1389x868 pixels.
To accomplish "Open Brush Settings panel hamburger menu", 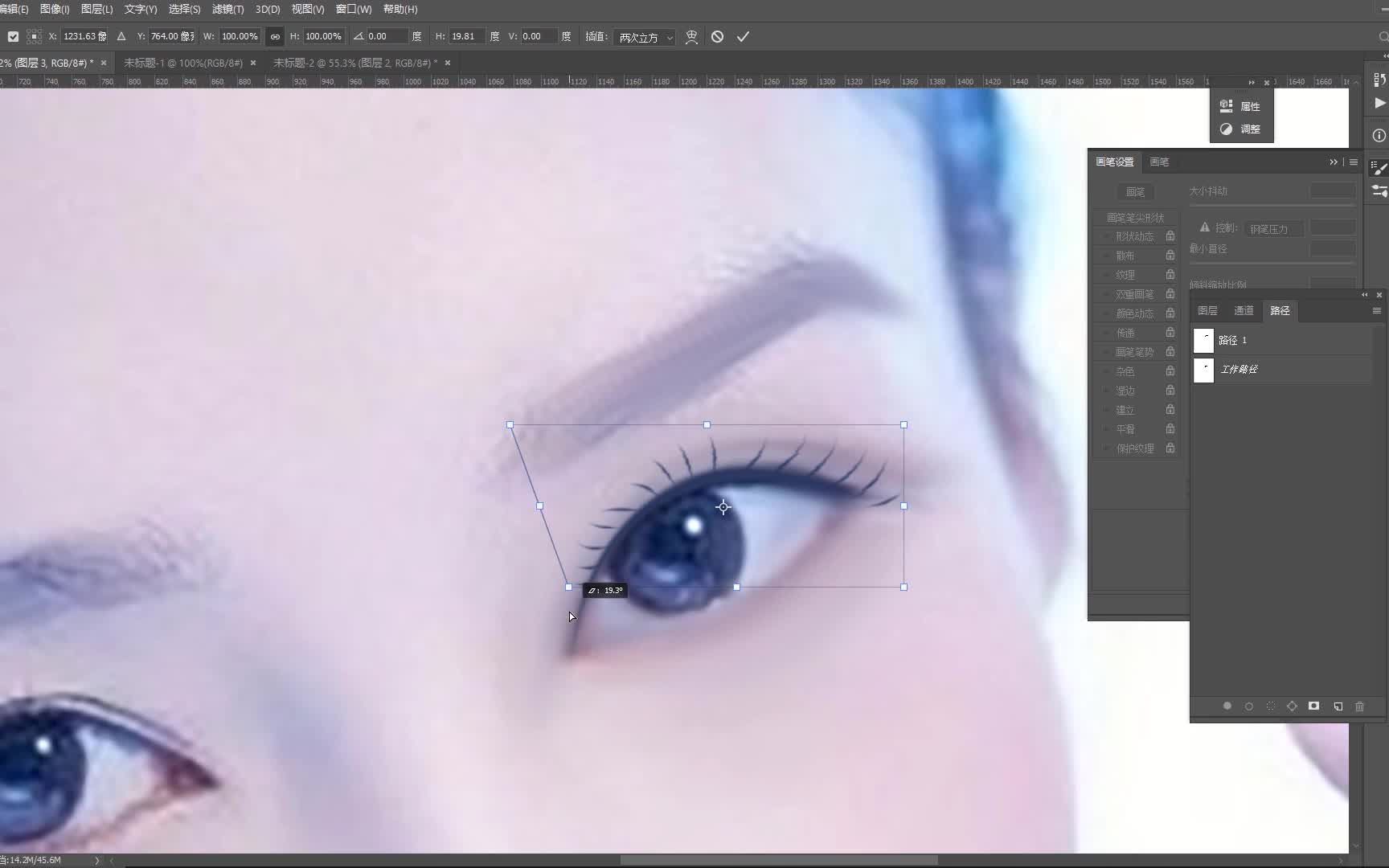I will click(x=1354, y=162).
